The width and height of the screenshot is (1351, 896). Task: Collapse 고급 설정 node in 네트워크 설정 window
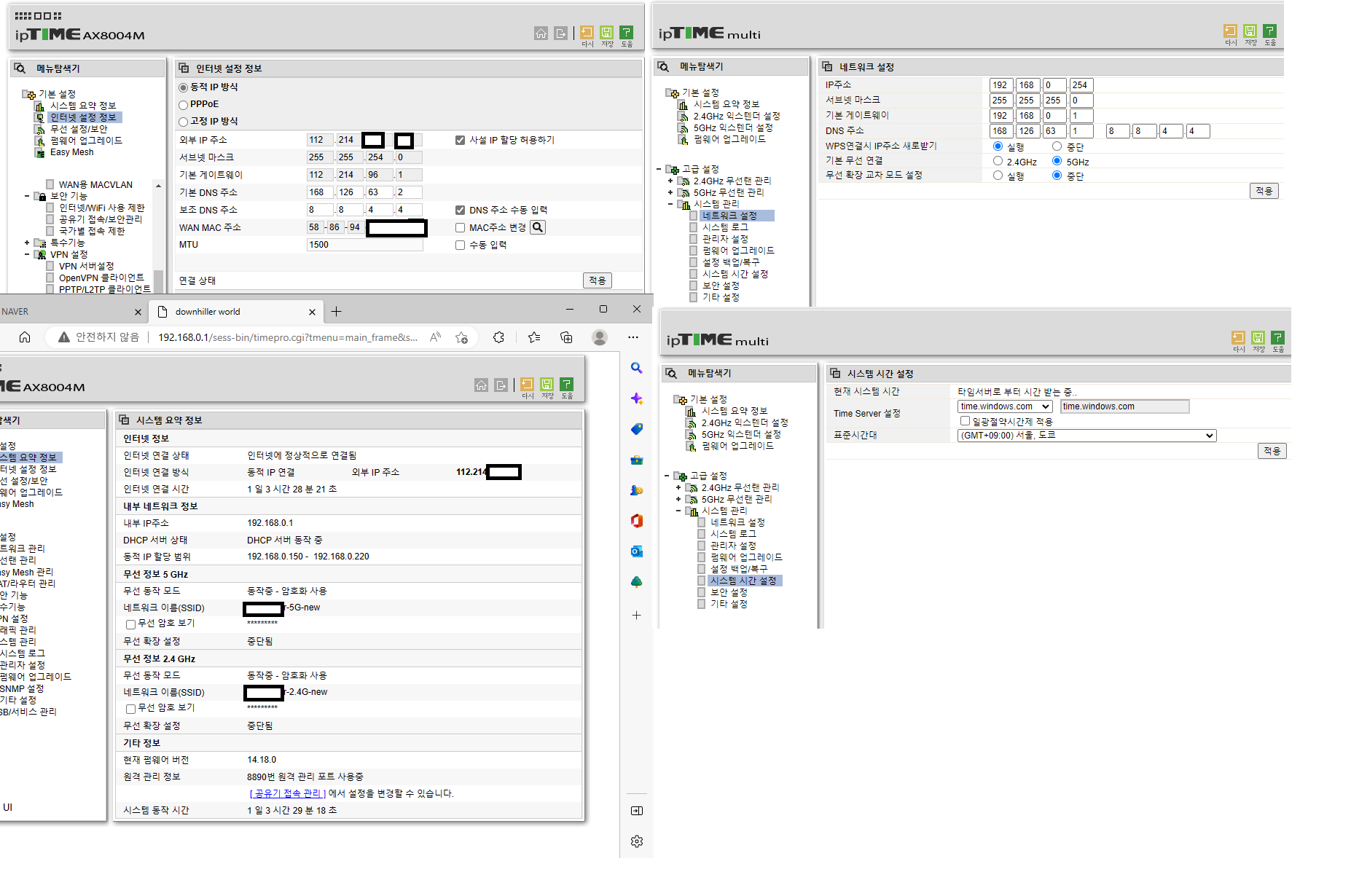[x=659, y=169]
